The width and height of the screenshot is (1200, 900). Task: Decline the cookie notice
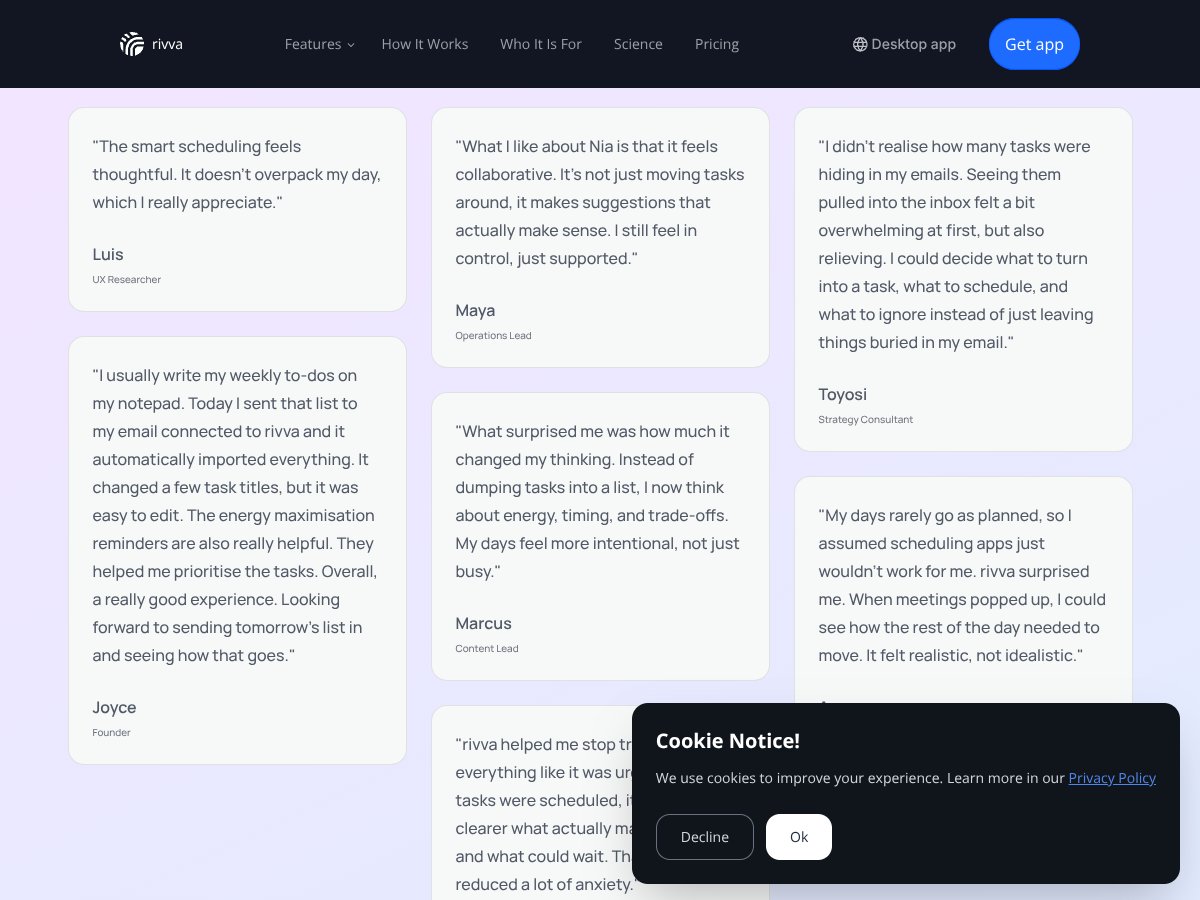coord(704,837)
